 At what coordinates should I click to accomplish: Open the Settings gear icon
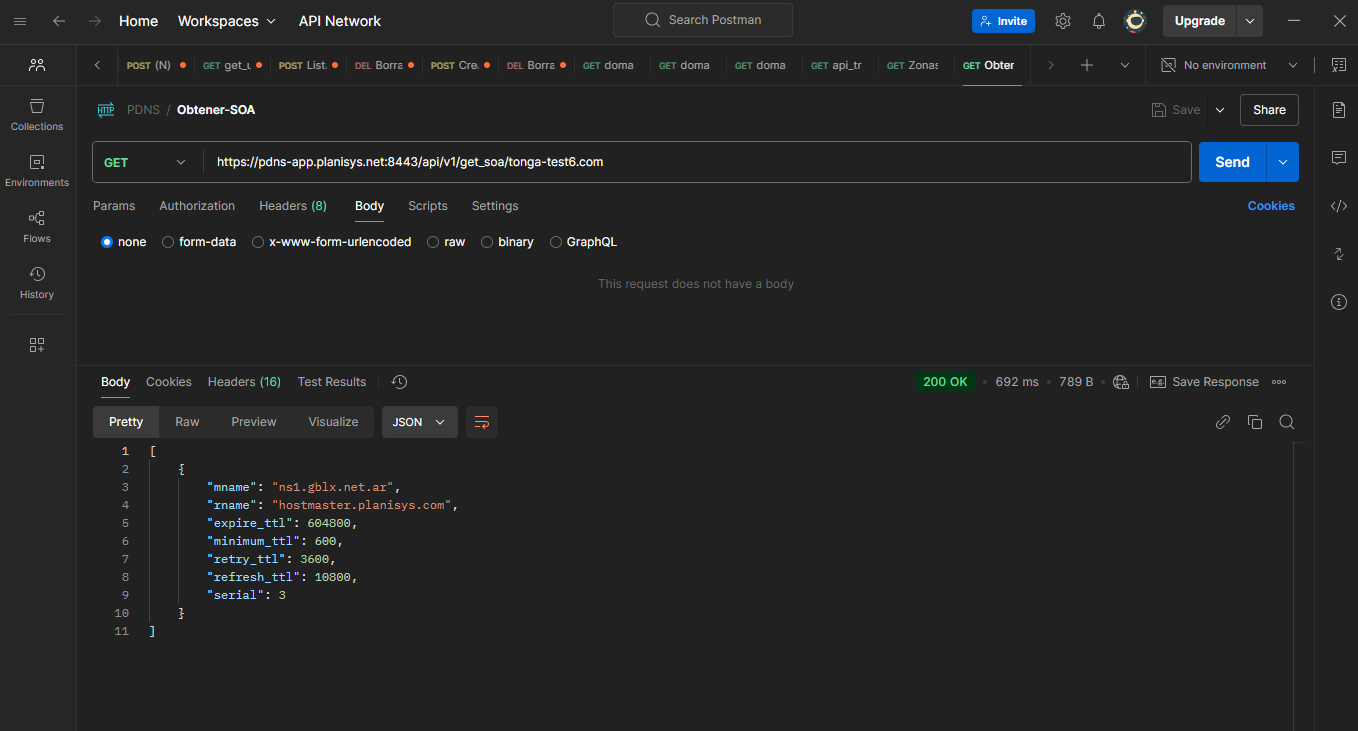pyautogui.click(x=1063, y=21)
